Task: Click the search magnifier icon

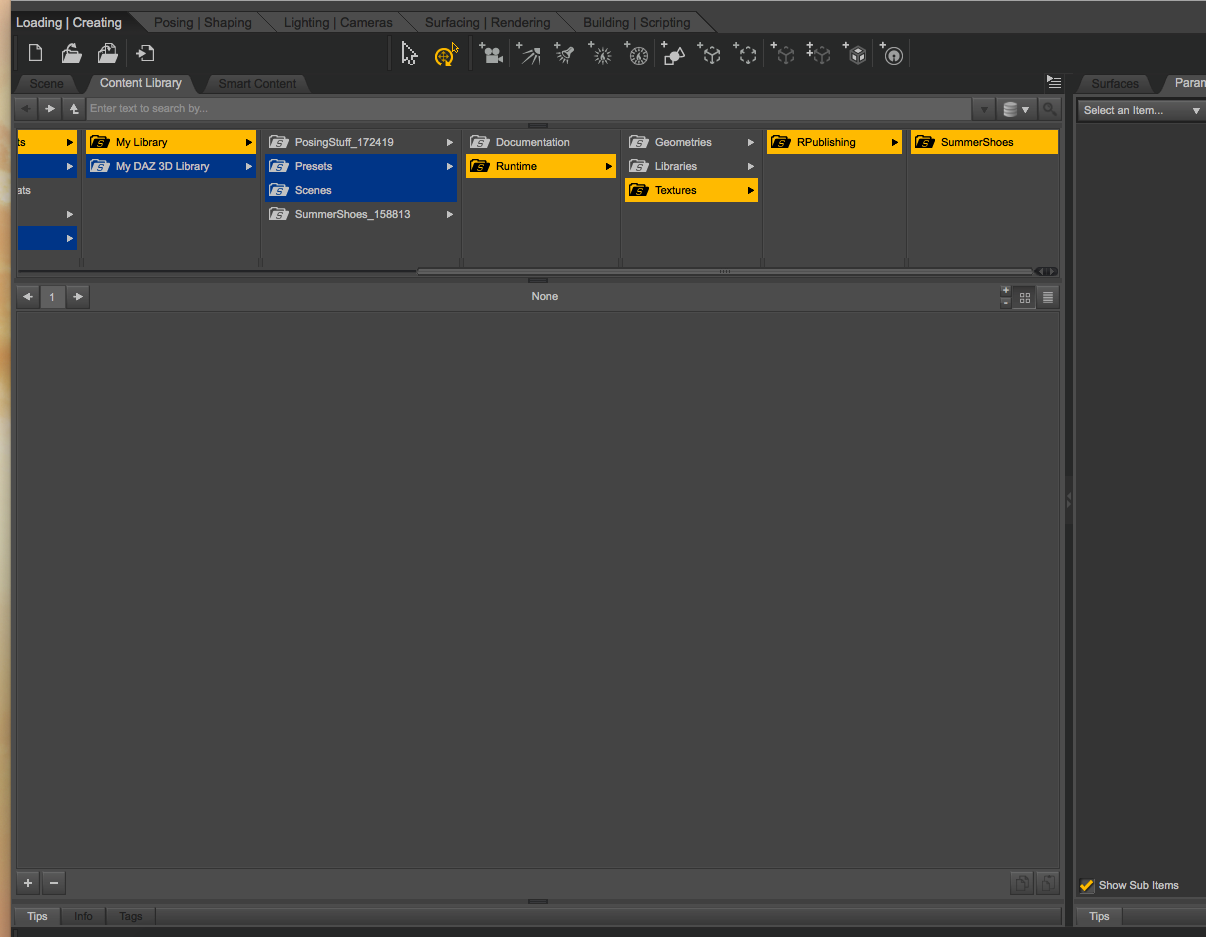Action: pos(1049,109)
